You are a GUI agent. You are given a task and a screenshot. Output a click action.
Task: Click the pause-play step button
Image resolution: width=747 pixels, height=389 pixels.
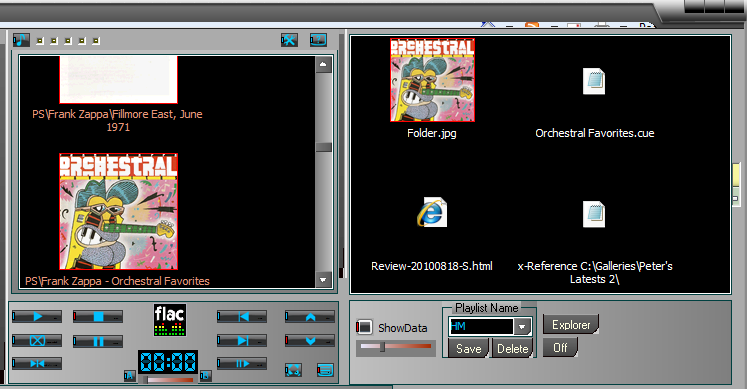click(242, 364)
